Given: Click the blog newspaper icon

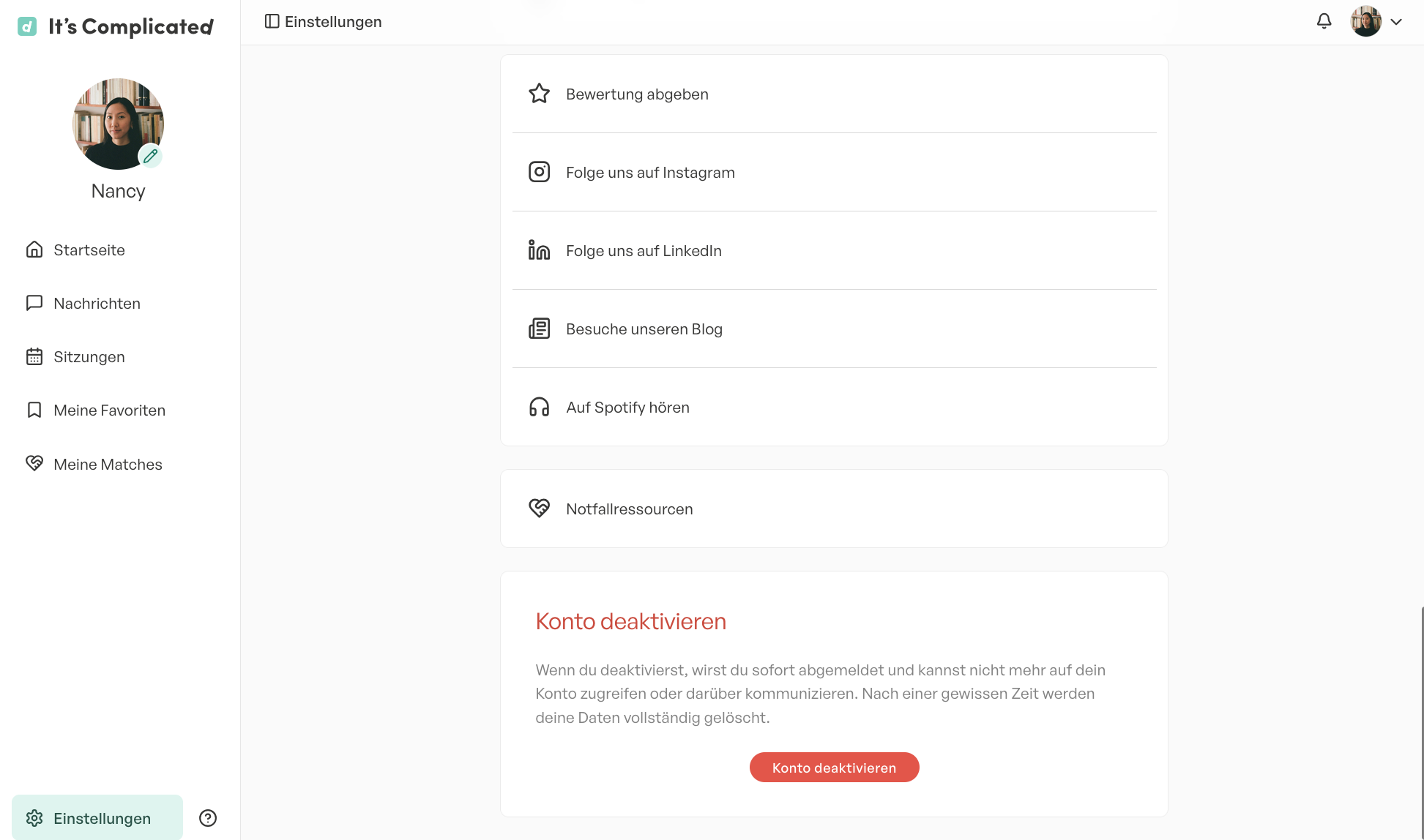Looking at the screenshot, I should (x=539, y=329).
